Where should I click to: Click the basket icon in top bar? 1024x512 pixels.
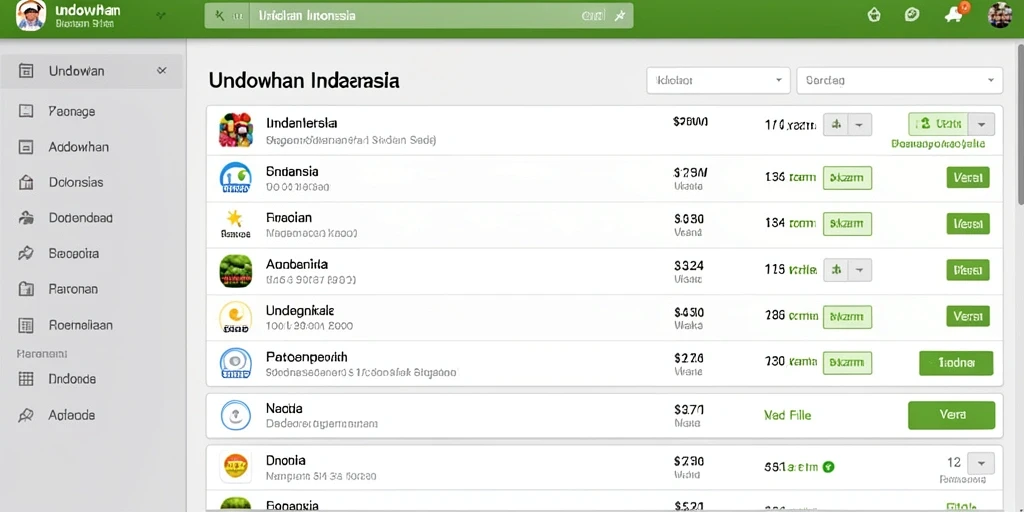pos(874,14)
